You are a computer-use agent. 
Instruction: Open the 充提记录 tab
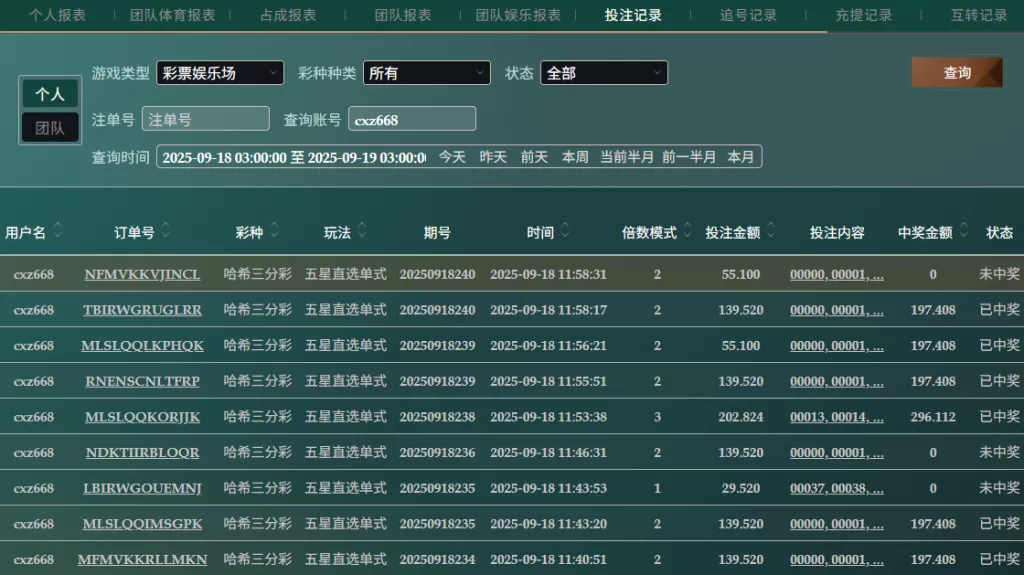tap(864, 15)
